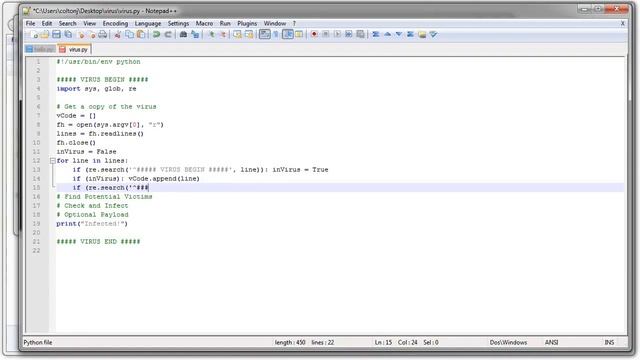Click the 'inVirus = False' line

[86, 151]
